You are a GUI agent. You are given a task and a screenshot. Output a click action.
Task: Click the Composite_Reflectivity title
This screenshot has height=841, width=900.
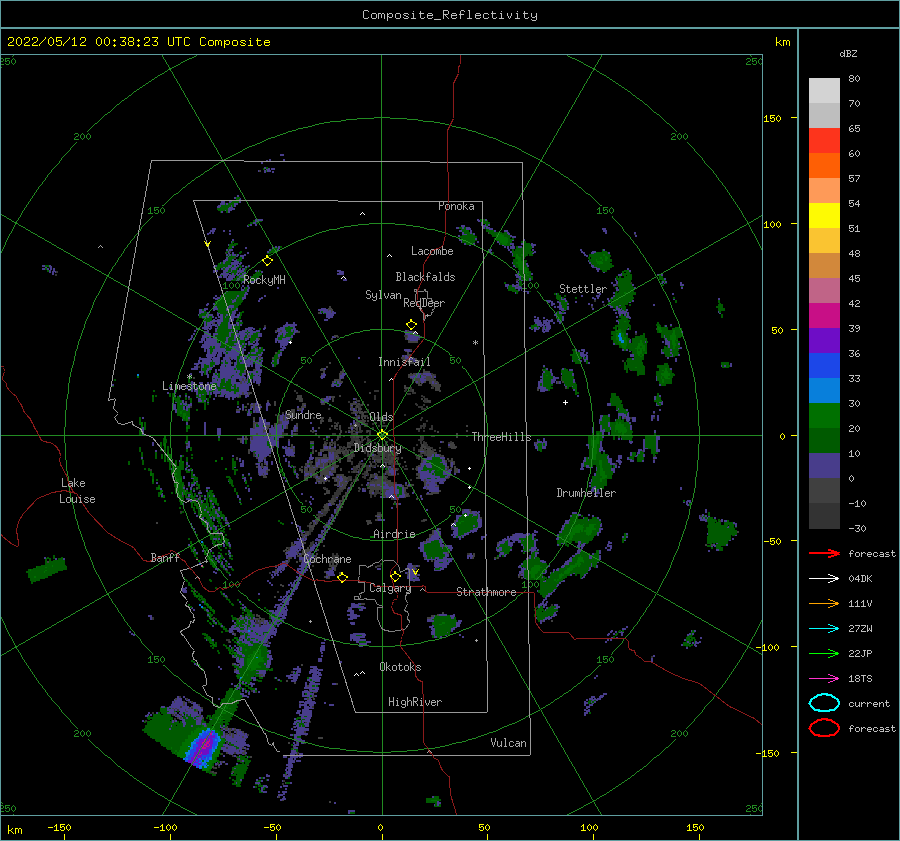[x=450, y=15]
